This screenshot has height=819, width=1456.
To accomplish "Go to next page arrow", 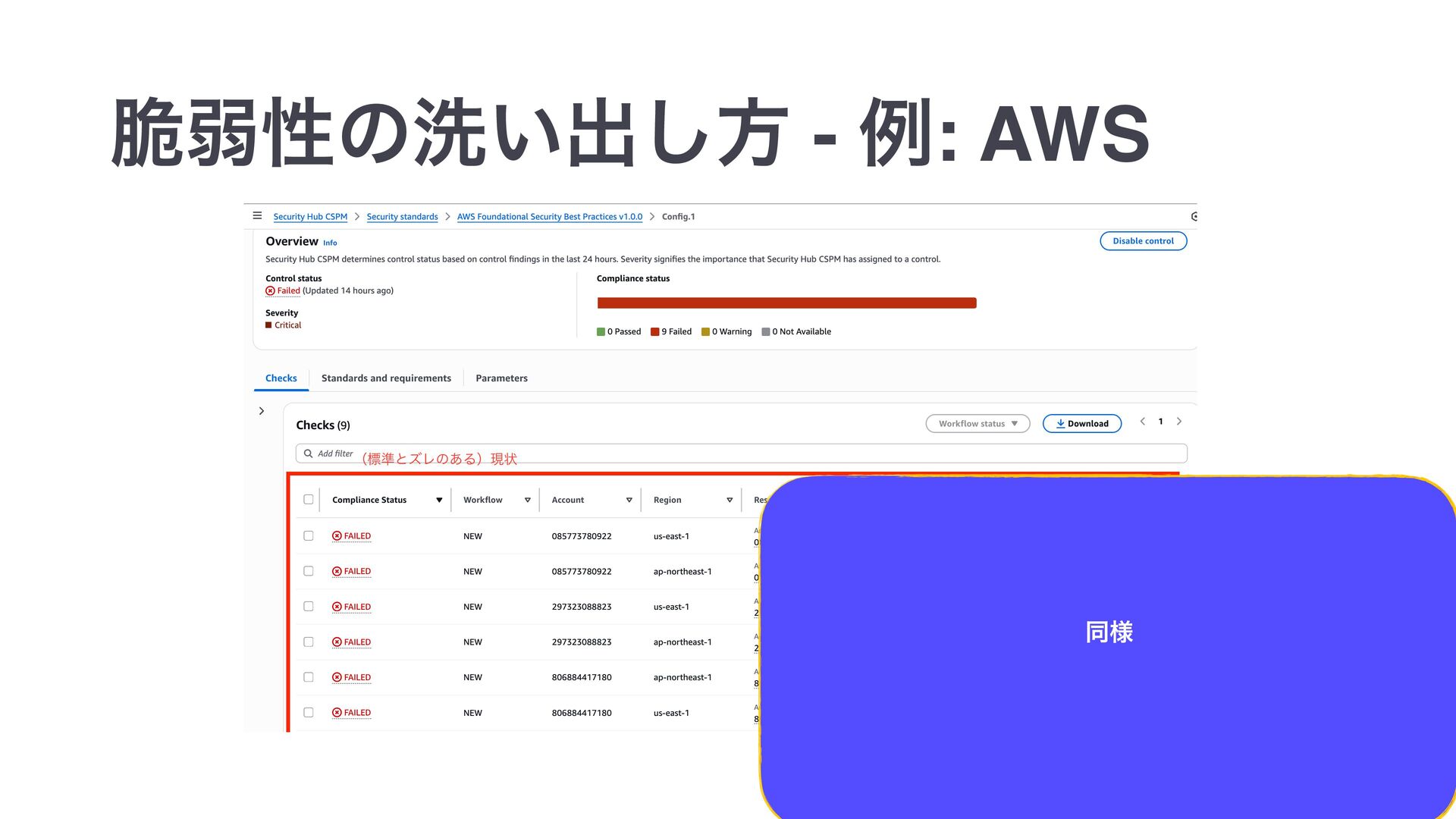I will click(x=1179, y=422).
